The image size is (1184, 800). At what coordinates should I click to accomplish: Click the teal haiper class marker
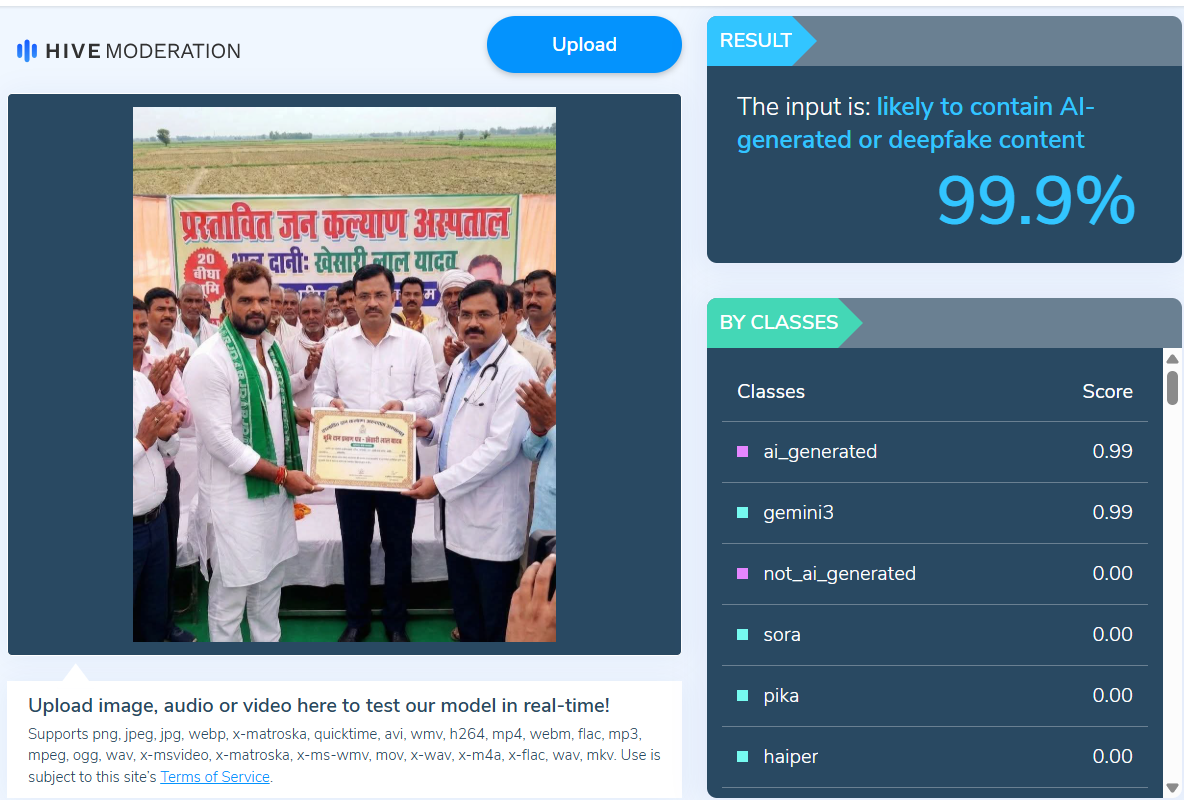pyautogui.click(x=742, y=757)
